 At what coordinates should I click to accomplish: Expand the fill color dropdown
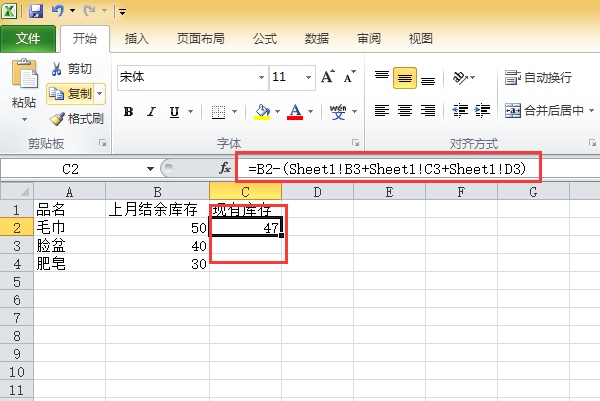(277, 112)
